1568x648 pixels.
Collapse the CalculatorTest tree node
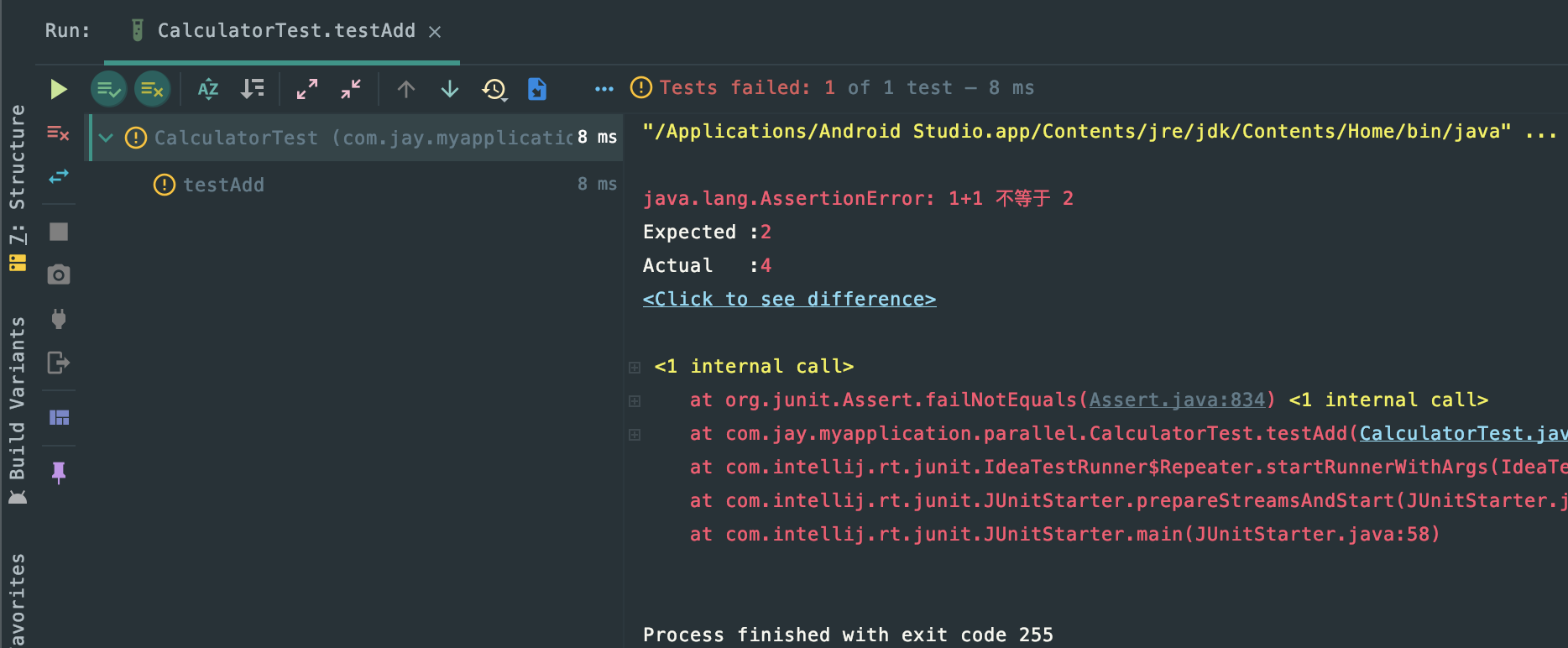[x=106, y=138]
